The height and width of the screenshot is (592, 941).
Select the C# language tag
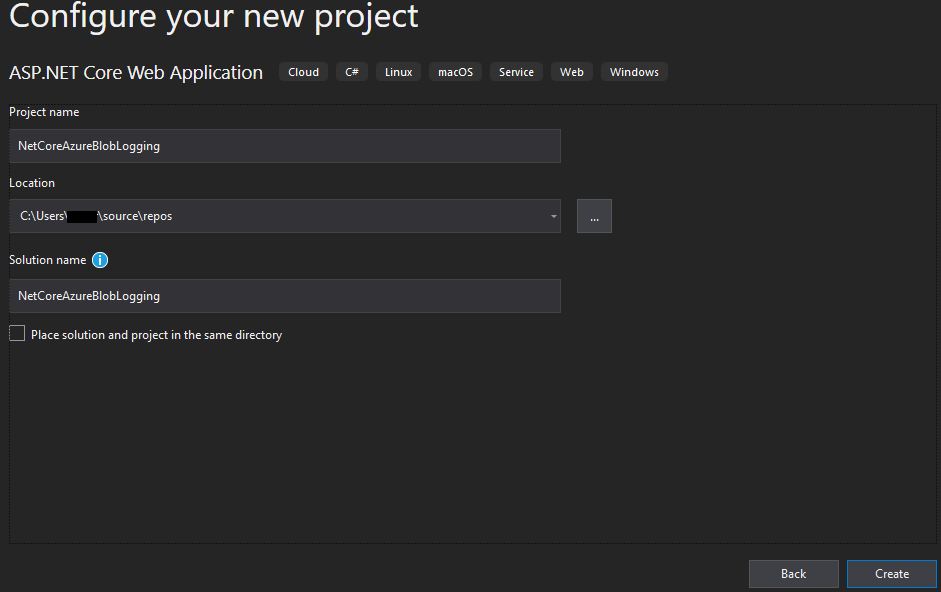(352, 72)
